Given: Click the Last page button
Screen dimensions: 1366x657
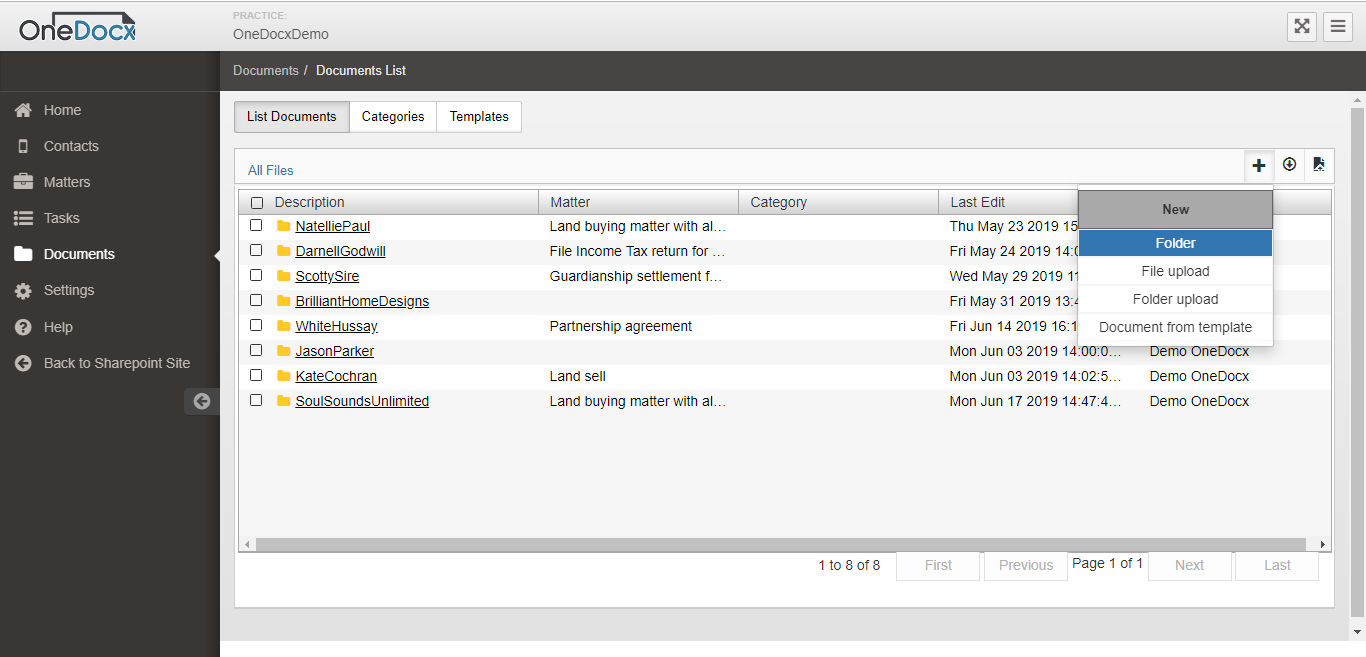Looking at the screenshot, I should coord(1277,565).
